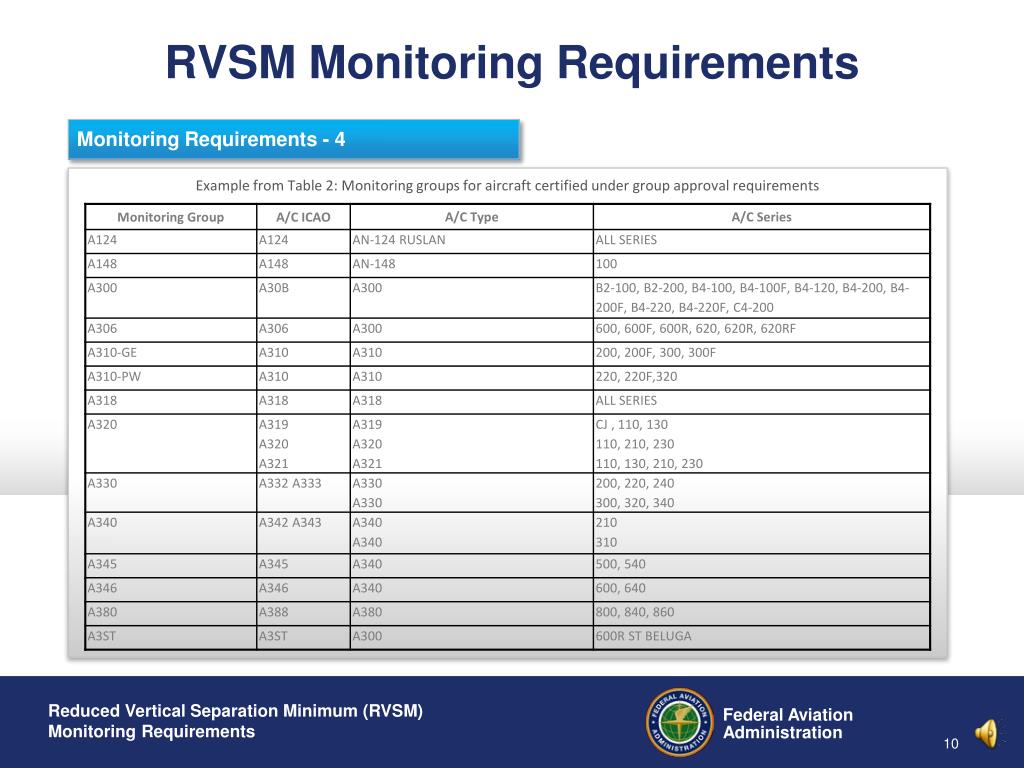This screenshot has width=1024, height=768.
Task: Click the speaker audio icon
Action: (987, 733)
